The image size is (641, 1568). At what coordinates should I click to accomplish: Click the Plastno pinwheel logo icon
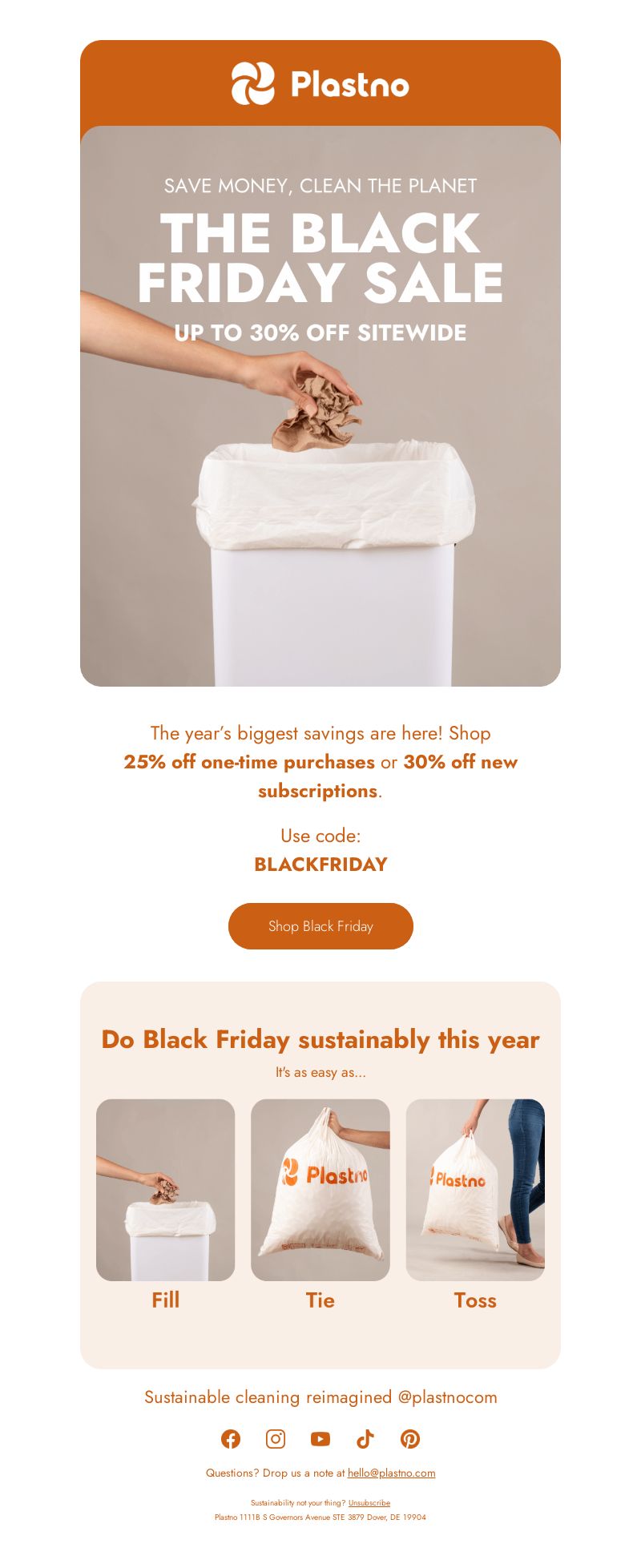[253, 83]
